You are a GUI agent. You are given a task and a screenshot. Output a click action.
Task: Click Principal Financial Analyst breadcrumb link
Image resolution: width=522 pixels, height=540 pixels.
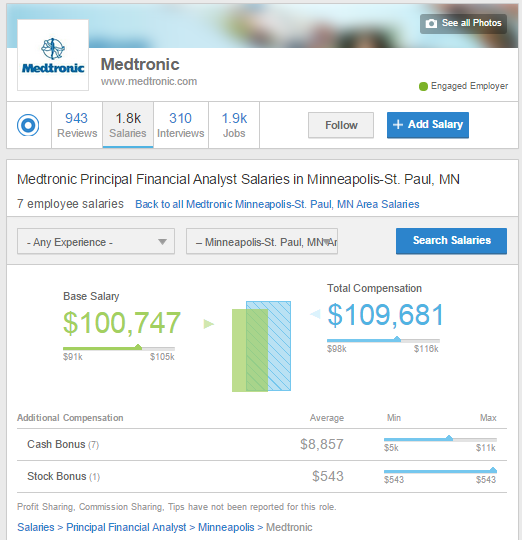pyautogui.click(x=126, y=527)
